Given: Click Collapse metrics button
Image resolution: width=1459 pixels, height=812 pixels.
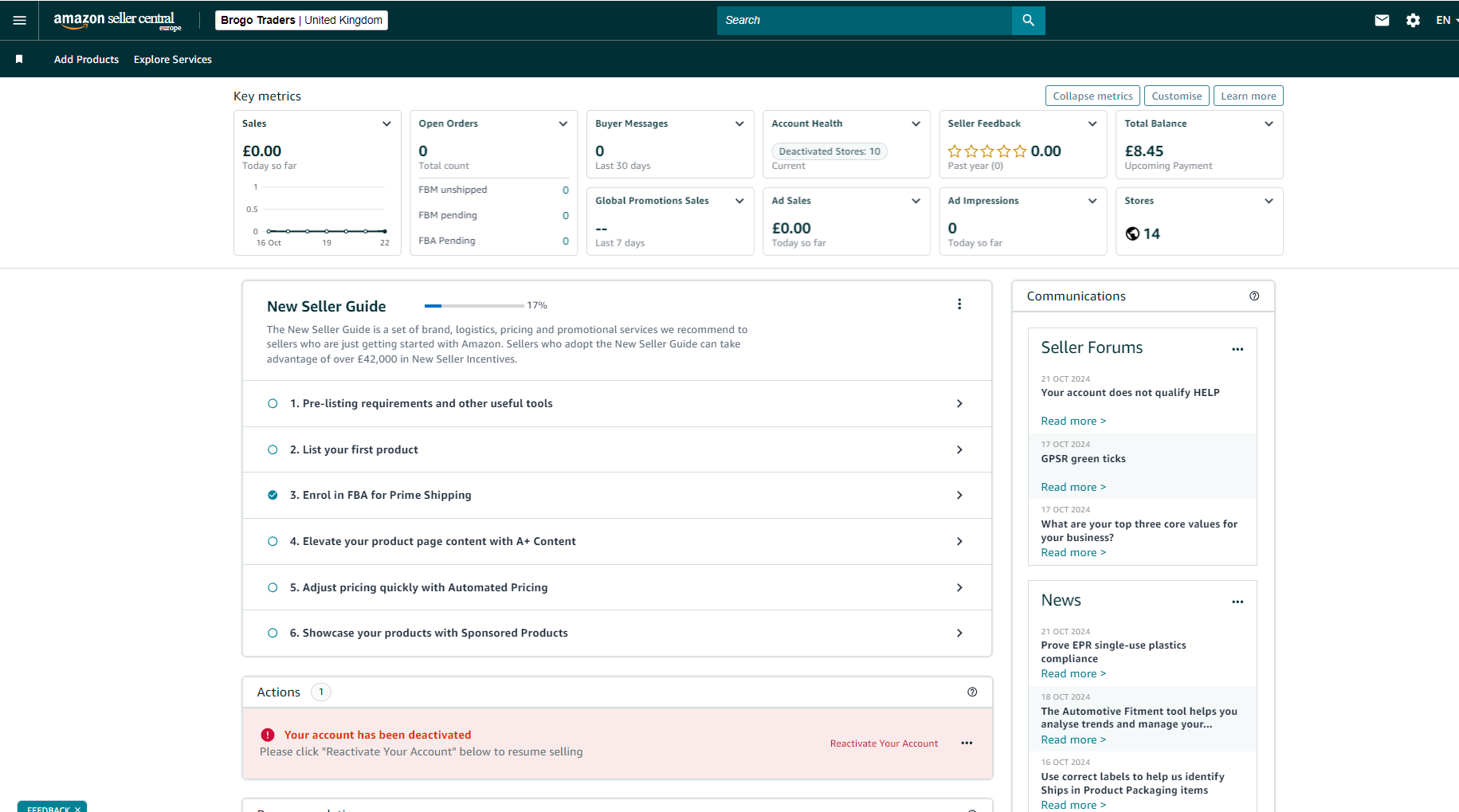Looking at the screenshot, I should pos(1092,96).
